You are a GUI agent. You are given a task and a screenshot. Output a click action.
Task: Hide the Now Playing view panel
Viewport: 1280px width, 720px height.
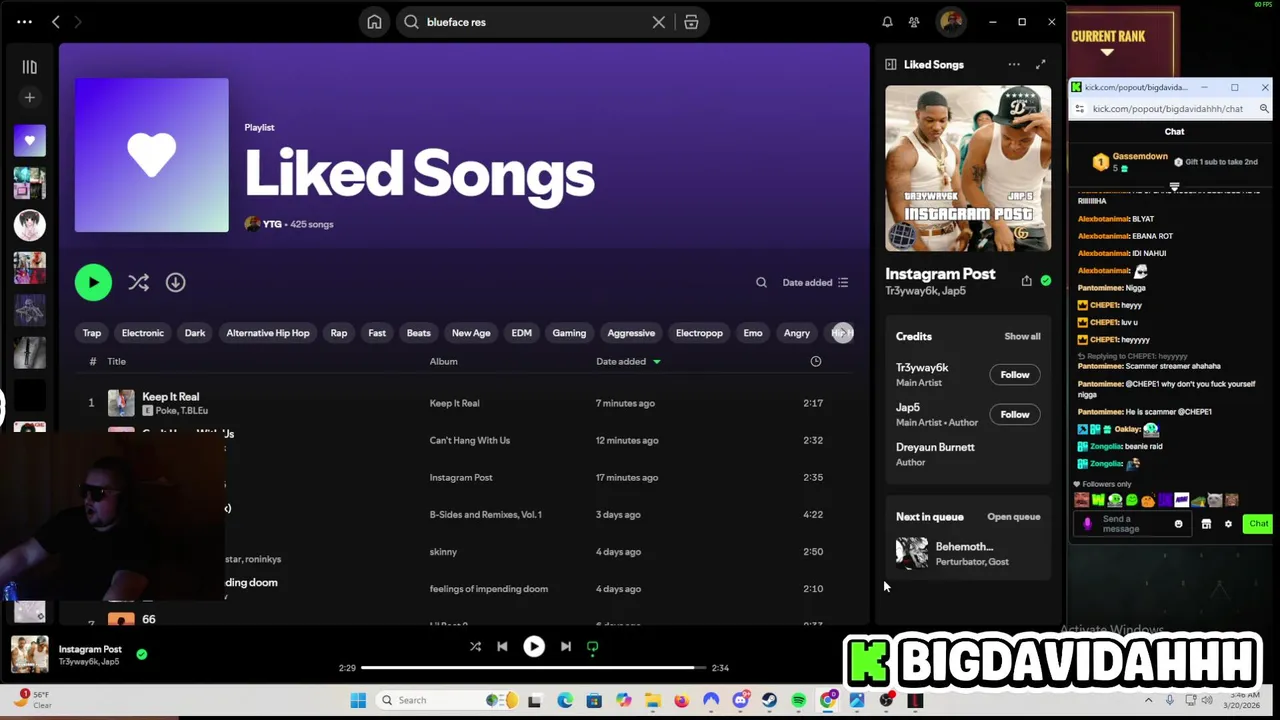click(x=891, y=64)
